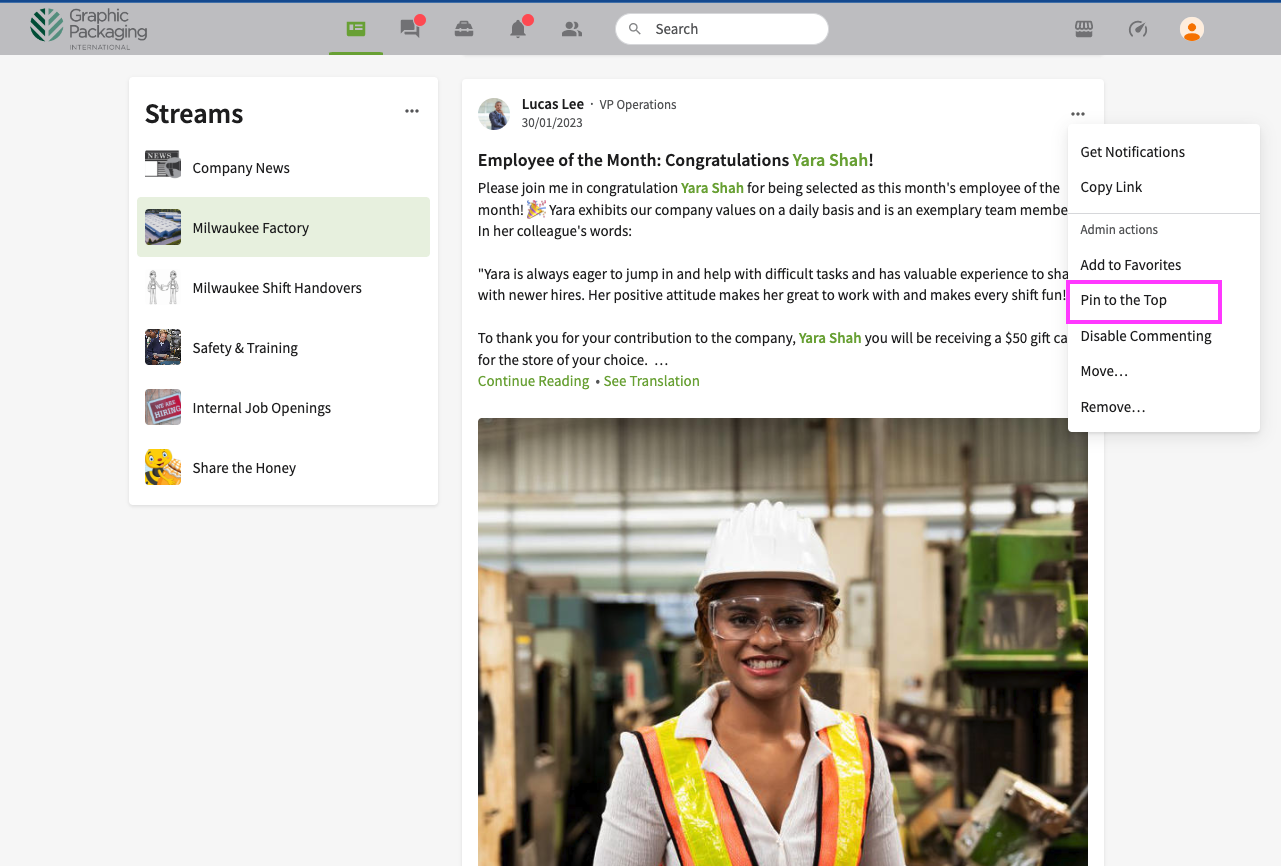The height and width of the screenshot is (866, 1281).
Task: Click the See Translation link
Action: click(651, 381)
